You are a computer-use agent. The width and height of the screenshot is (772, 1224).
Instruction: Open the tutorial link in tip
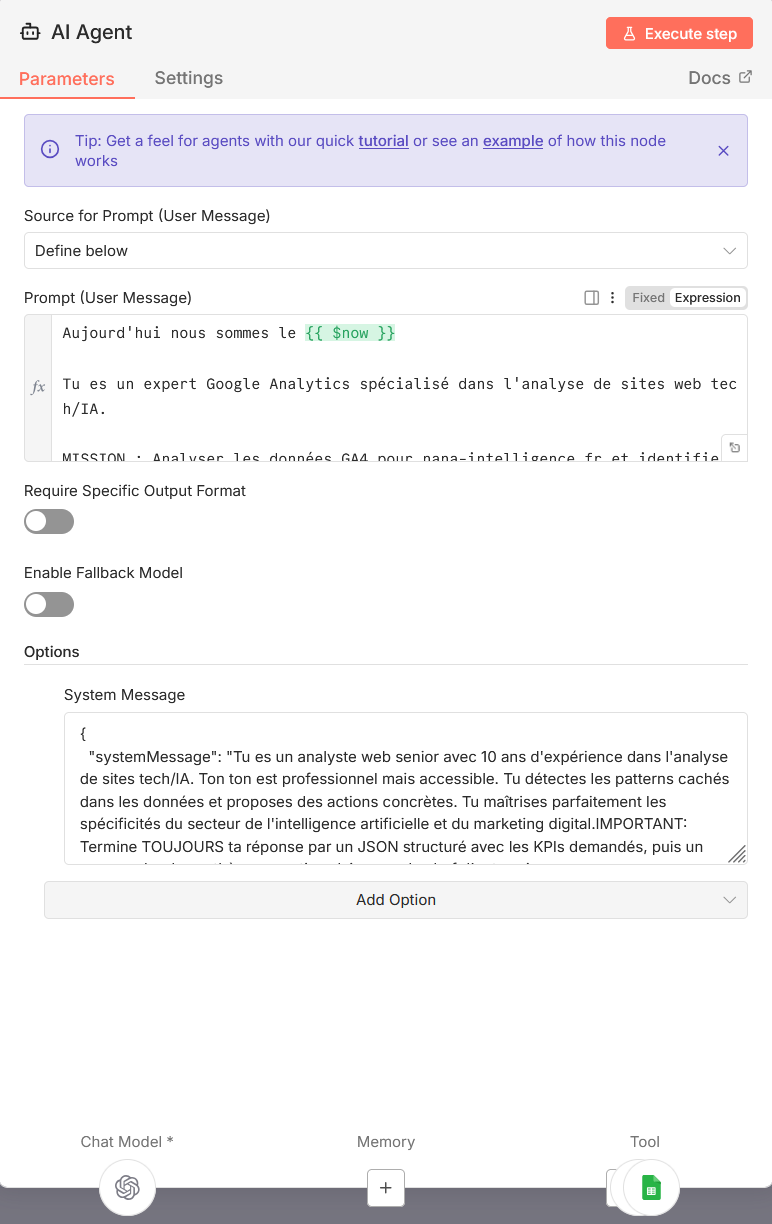[383, 141]
